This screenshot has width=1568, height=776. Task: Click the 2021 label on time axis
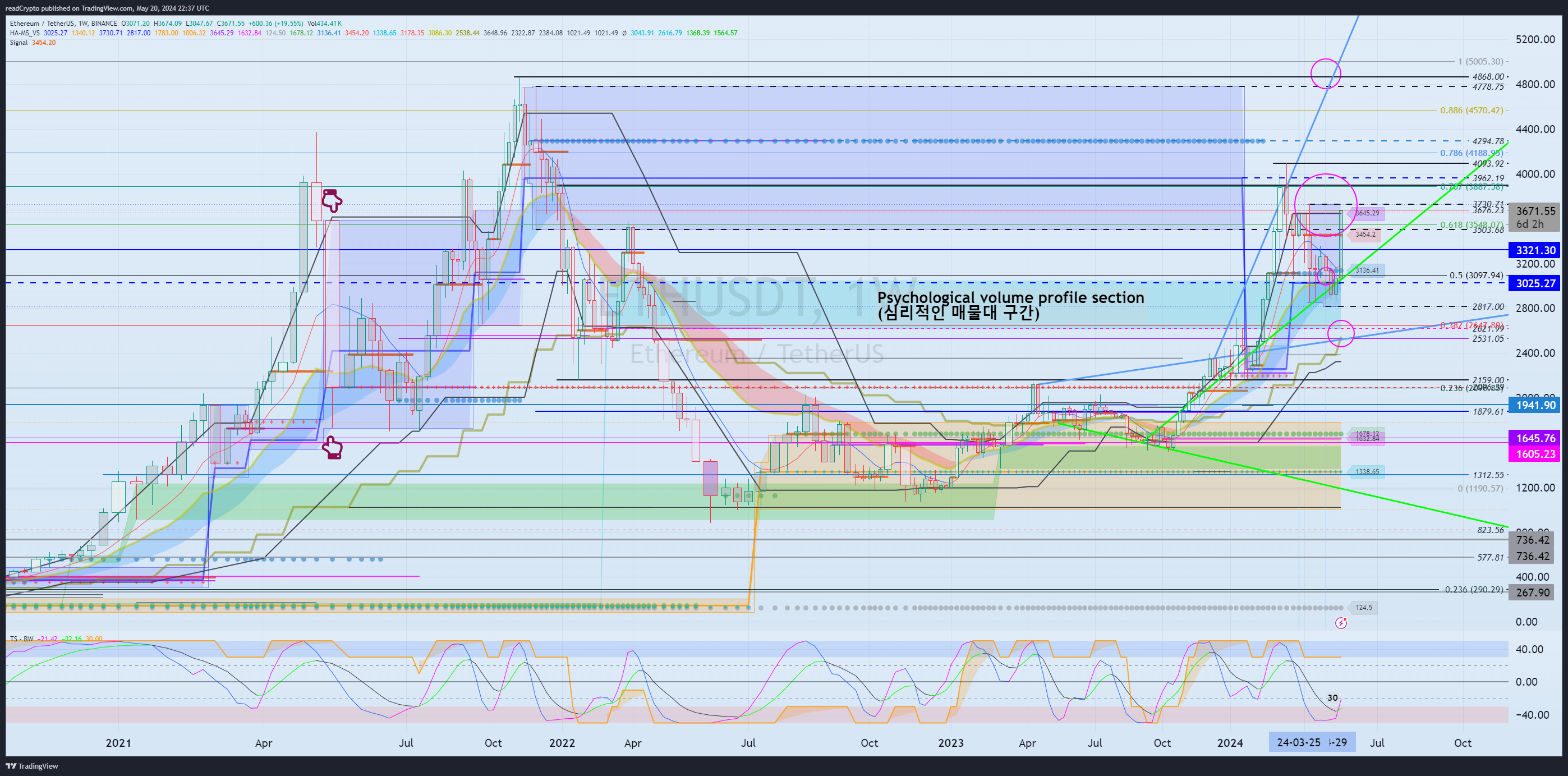pyautogui.click(x=118, y=743)
